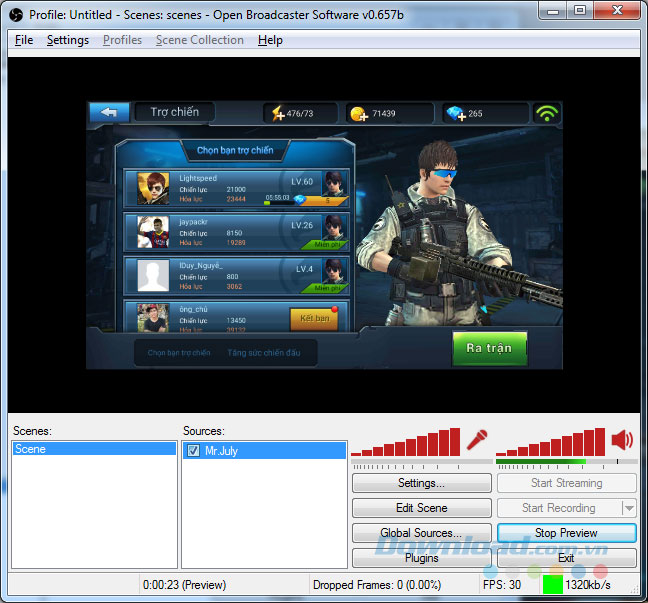The width and height of the screenshot is (648, 603).
Task: Expand the Start Recording dropdown arrow
Action: [x=628, y=508]
